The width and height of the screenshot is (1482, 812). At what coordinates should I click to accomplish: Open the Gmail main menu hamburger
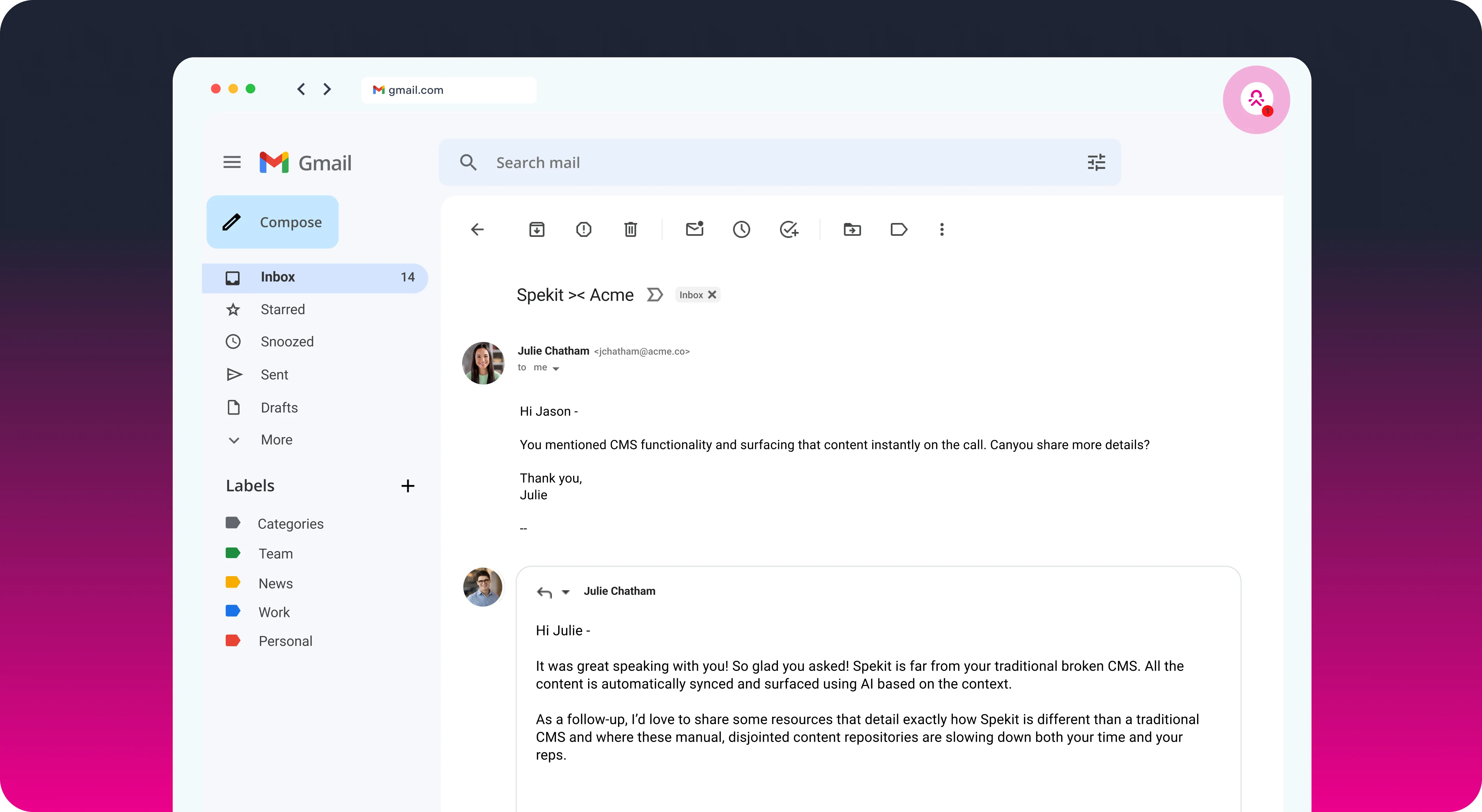pos(232,163)
